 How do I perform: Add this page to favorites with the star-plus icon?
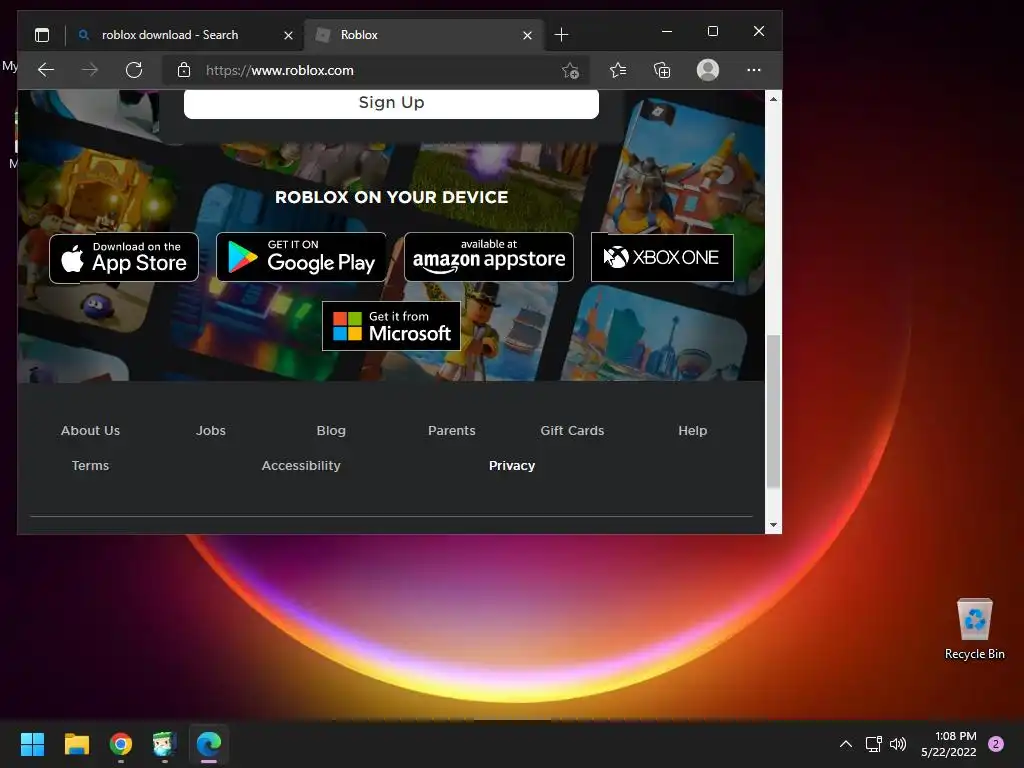pos(570,71)
